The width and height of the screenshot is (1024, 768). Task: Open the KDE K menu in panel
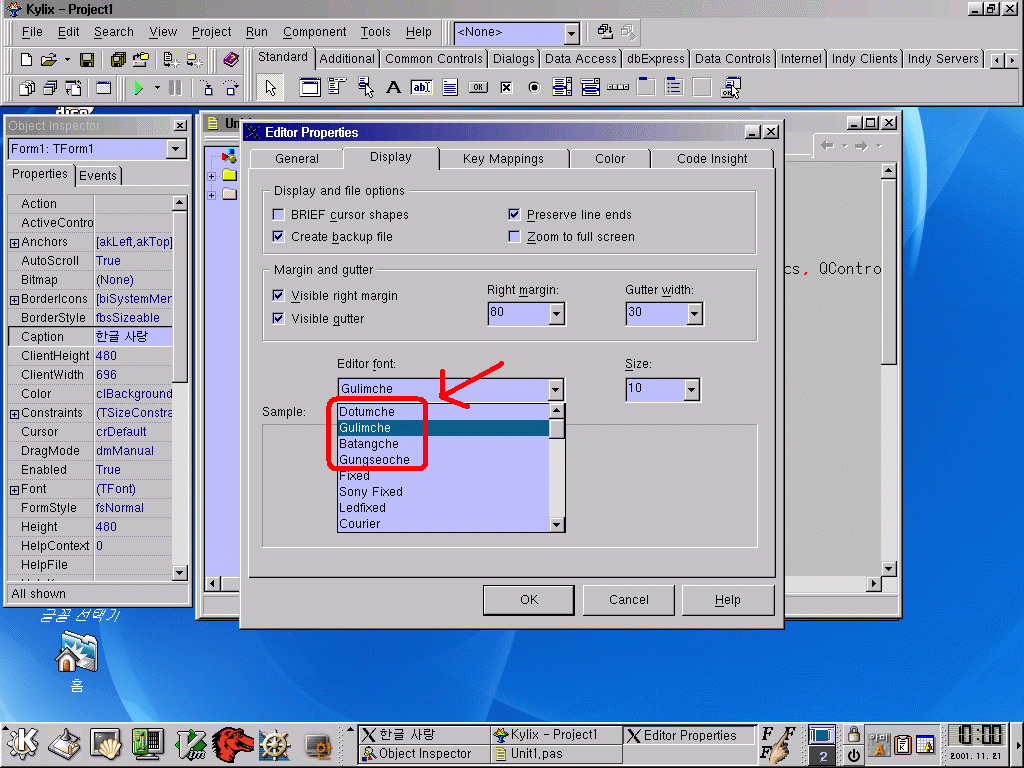(x=22, y=743)
